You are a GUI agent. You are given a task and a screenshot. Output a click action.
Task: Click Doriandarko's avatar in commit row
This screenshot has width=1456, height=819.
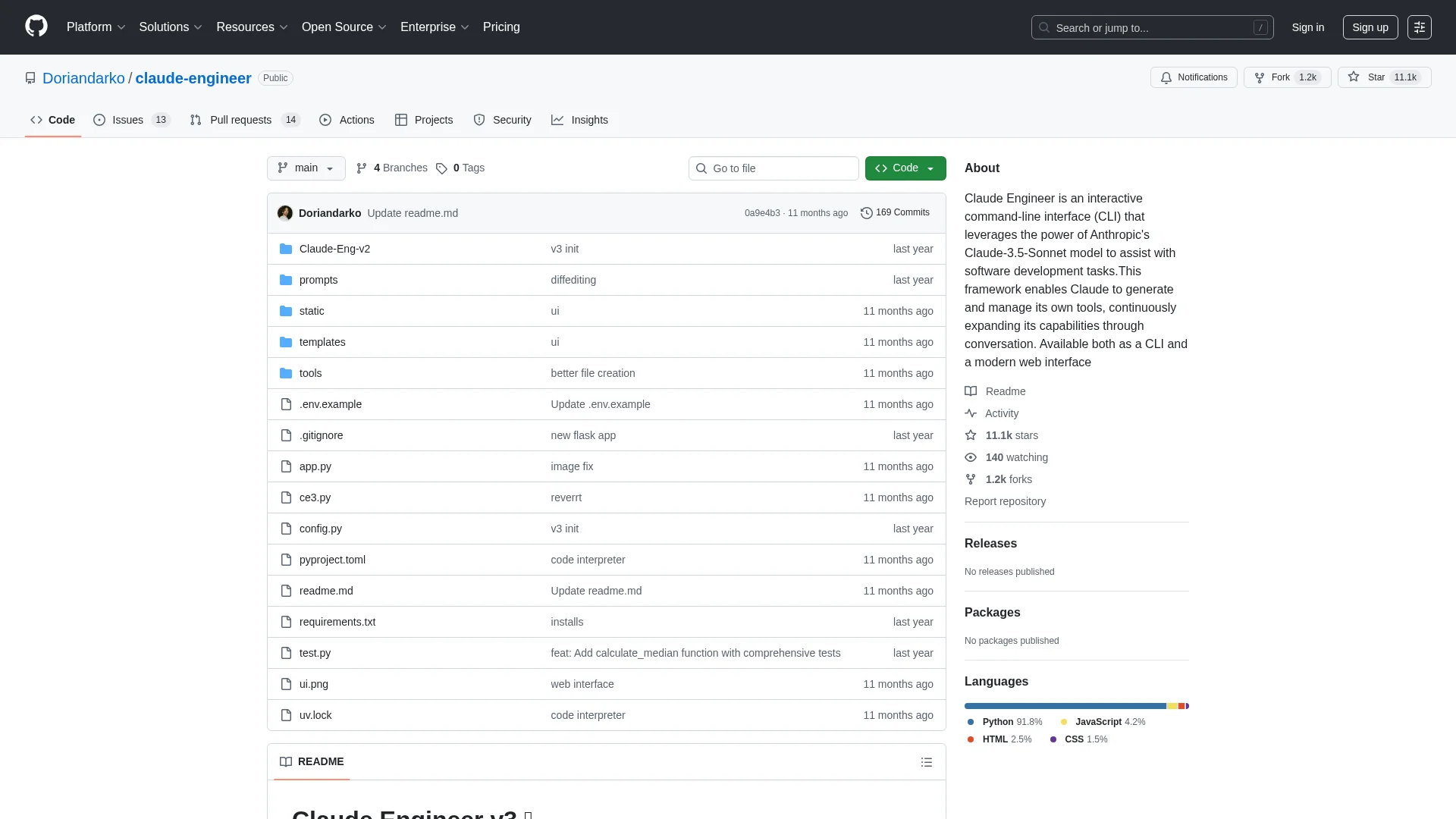(x=285, y=213)
